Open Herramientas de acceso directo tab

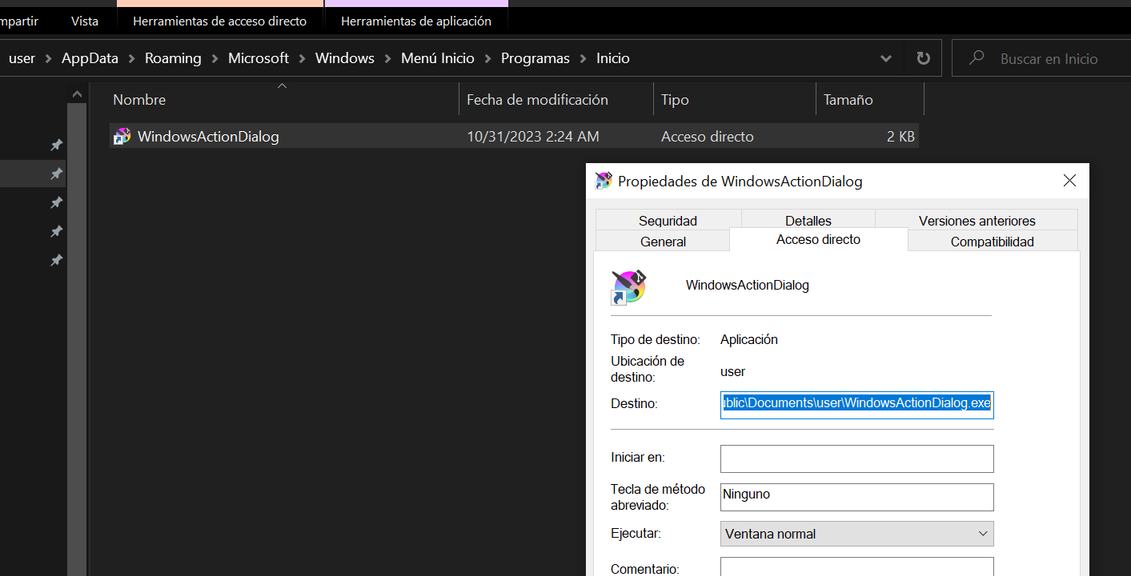pyautogui.click(x=220, y=21)
